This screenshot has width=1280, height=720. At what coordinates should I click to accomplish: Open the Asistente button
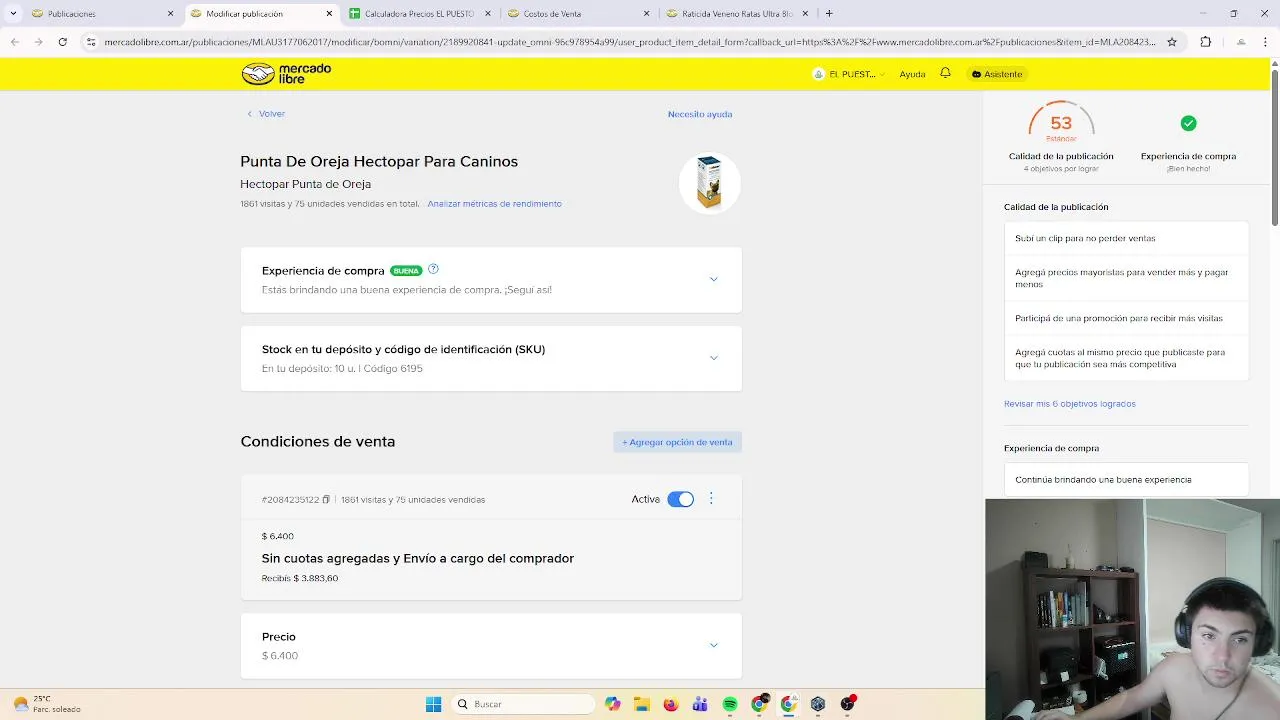tap(997, 74)
